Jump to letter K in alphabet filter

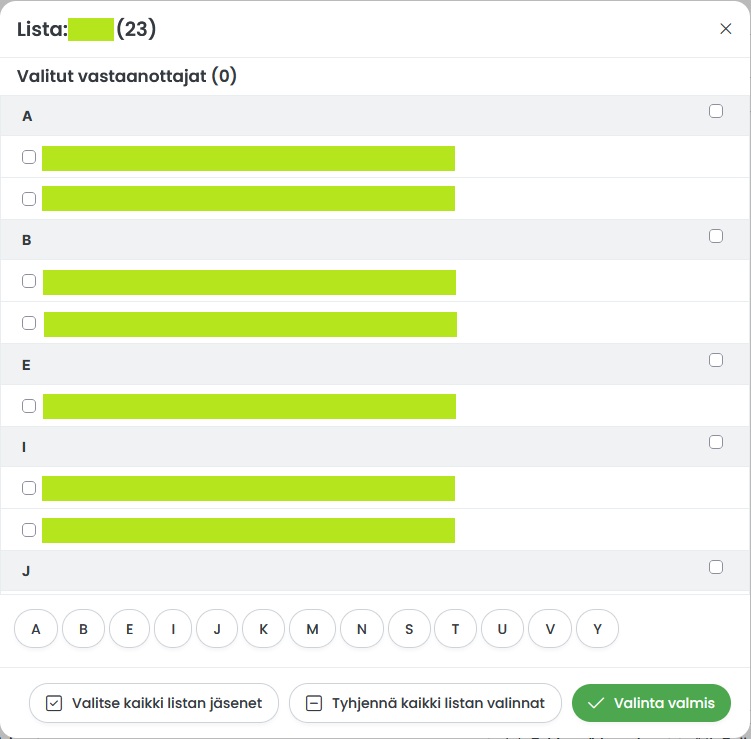point(263,628)
